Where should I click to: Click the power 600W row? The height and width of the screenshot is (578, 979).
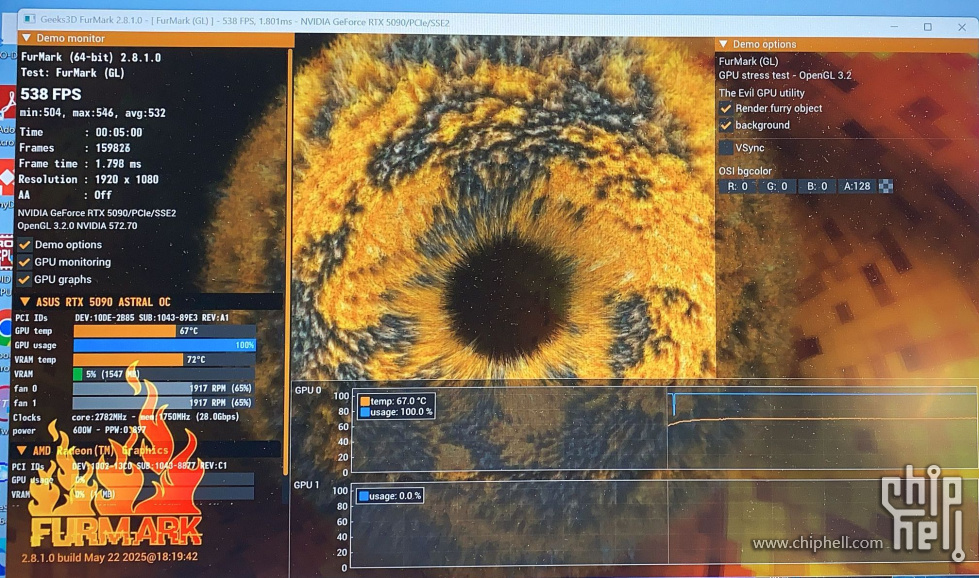(x=79, y=431)
